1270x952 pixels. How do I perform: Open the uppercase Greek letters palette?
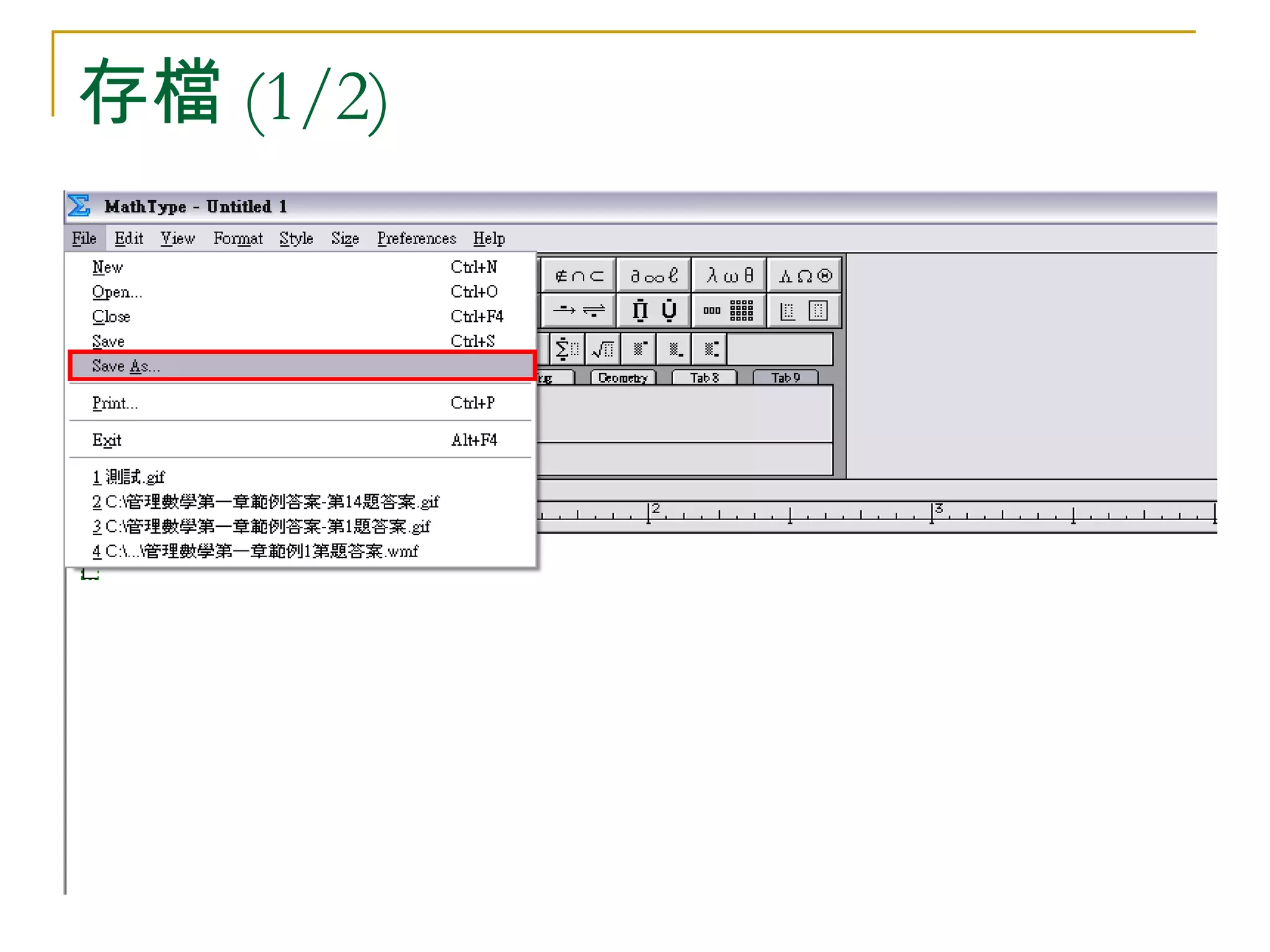coord(804,276)
